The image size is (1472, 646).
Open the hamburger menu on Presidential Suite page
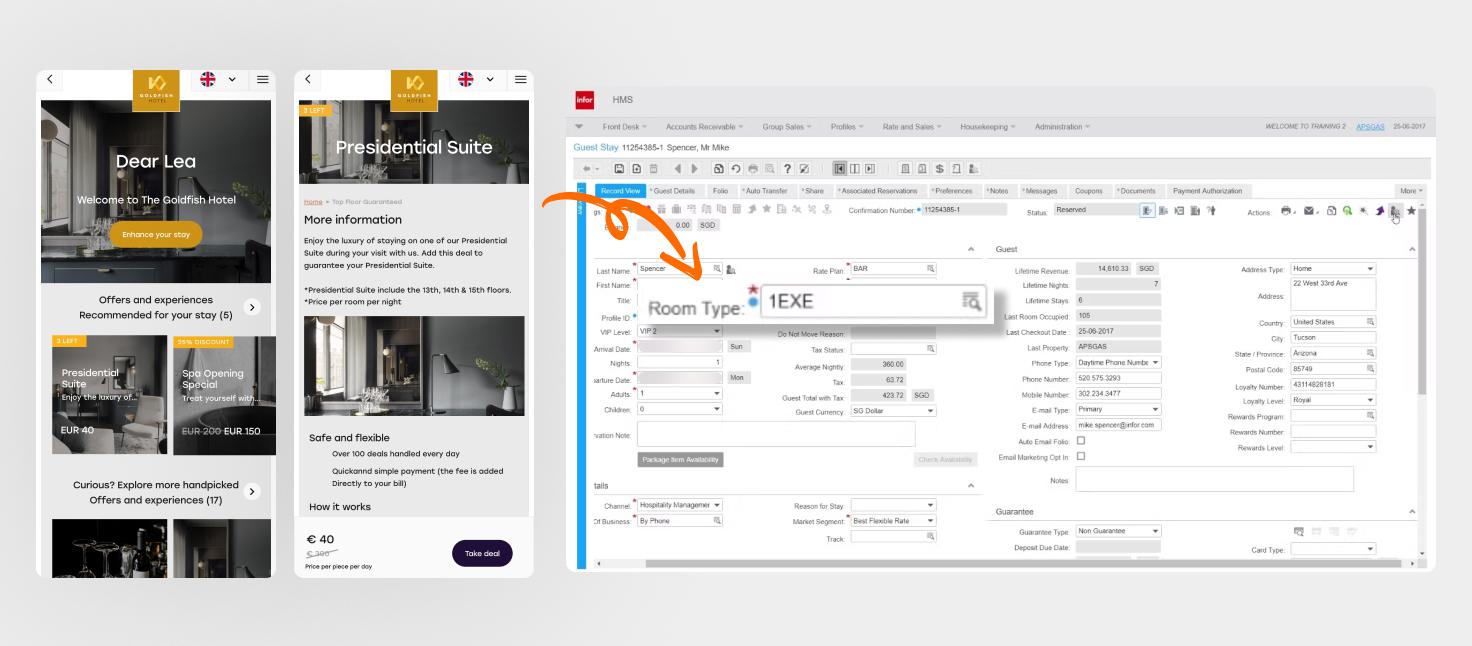coord(520,79)
